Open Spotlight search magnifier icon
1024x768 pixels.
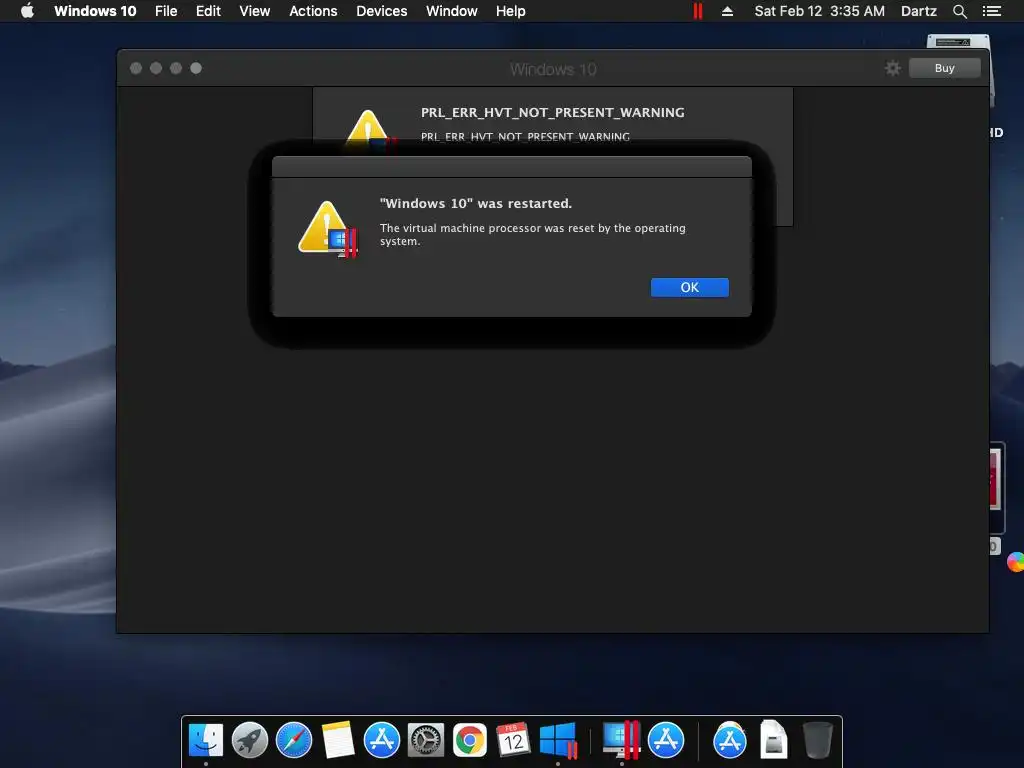coord(959,11)
